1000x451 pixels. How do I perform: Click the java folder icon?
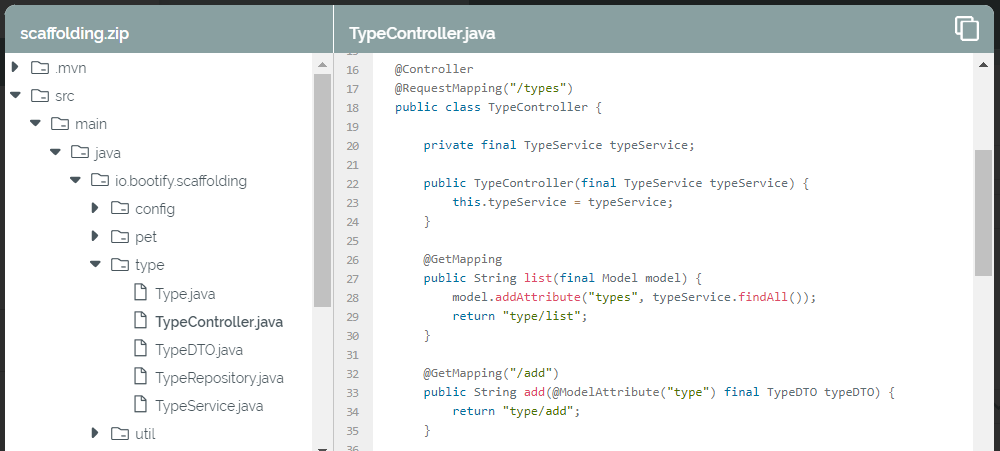coord(80,152)
